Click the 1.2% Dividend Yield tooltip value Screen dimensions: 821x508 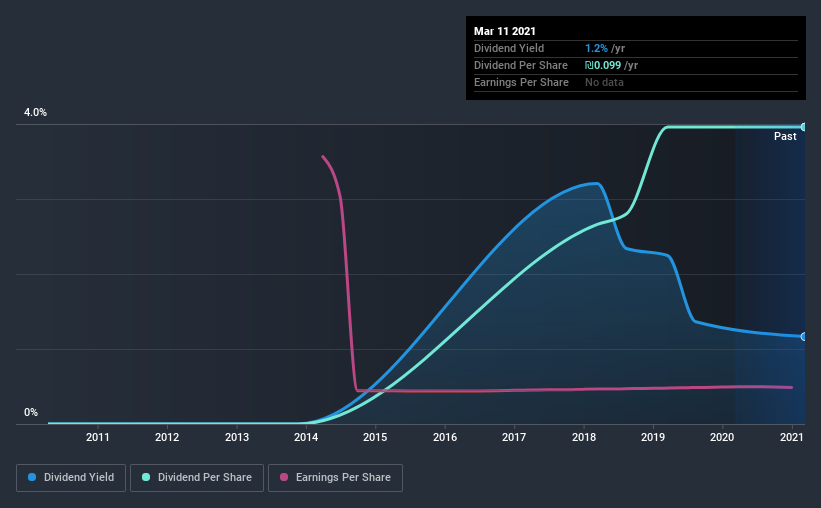(x=596, y=48)
